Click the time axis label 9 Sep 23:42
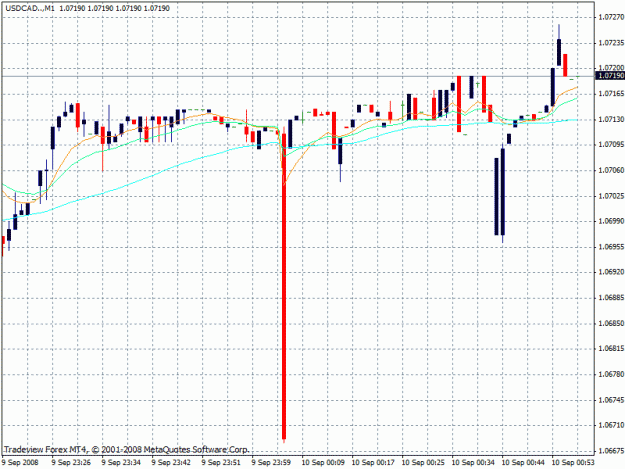This screenshot has width=625, height=469. [x=171, y=462]
